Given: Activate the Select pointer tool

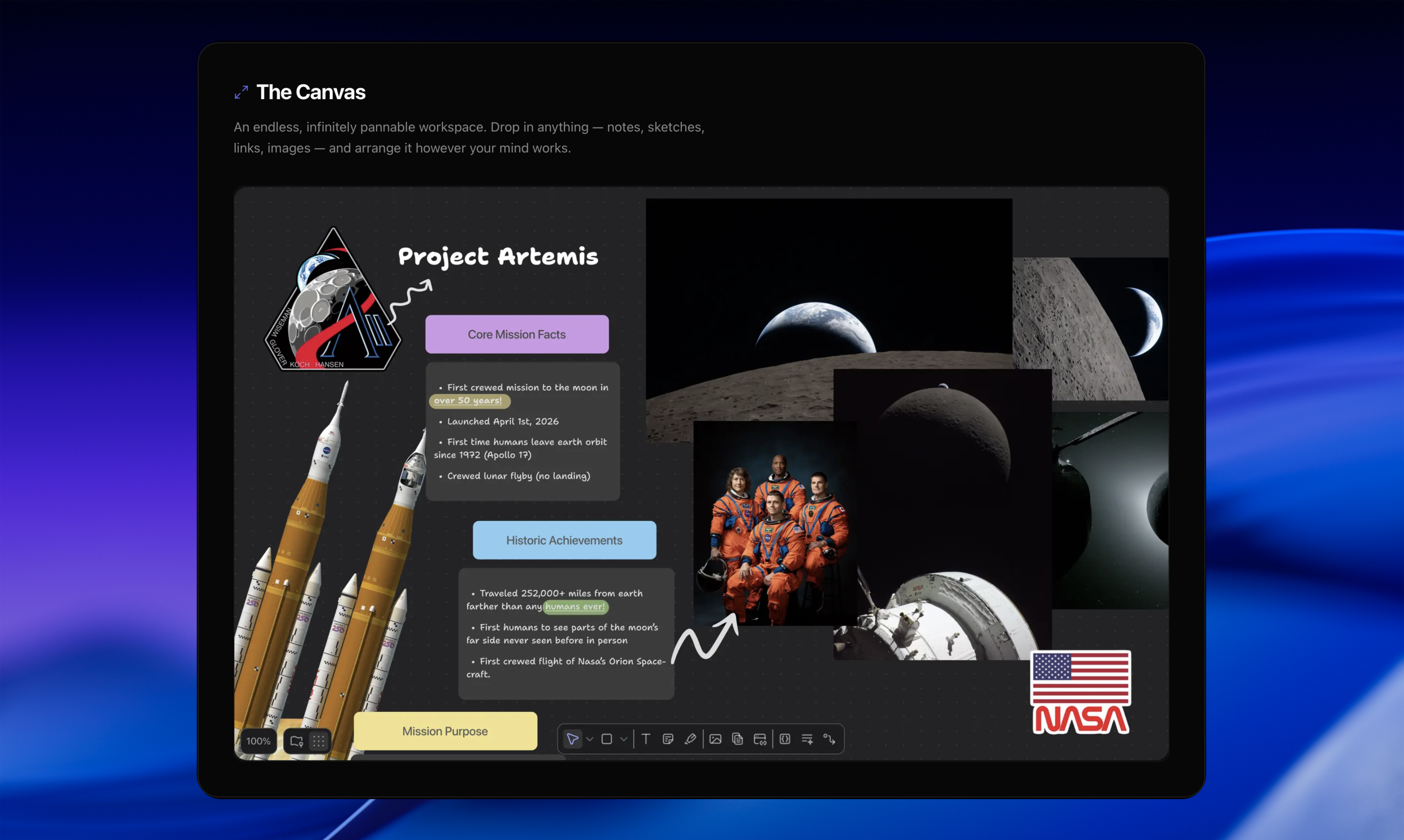Looking at the screenshot, I should (572, 739).
